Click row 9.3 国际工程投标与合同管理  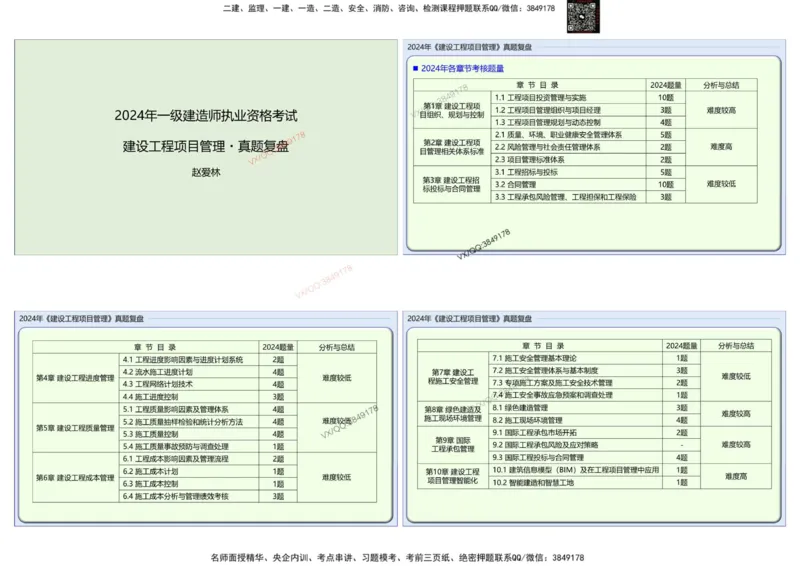pos(576,457)
